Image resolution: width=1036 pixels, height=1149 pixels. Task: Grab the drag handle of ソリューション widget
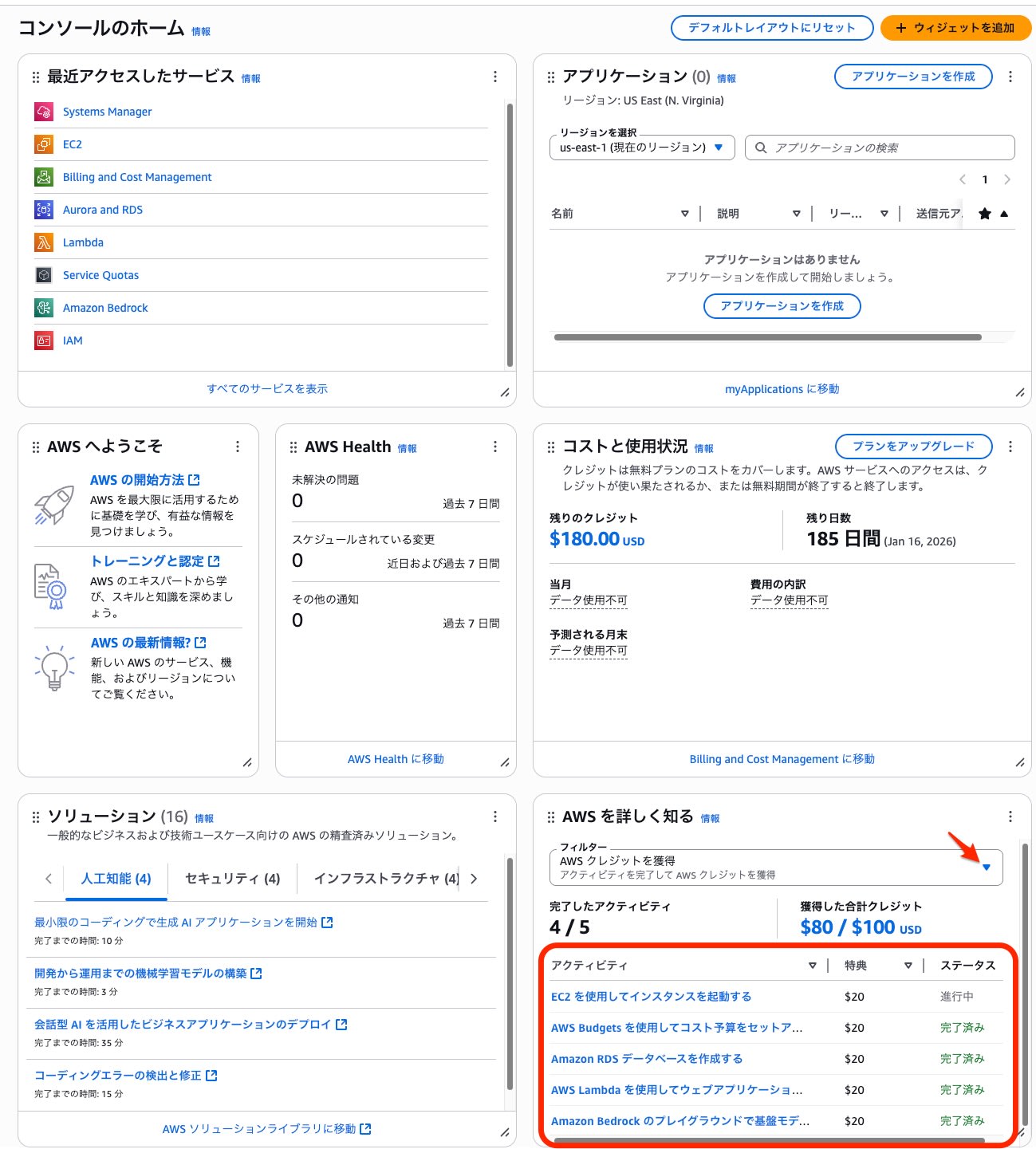pyautogui.click(x=36, y=817)
